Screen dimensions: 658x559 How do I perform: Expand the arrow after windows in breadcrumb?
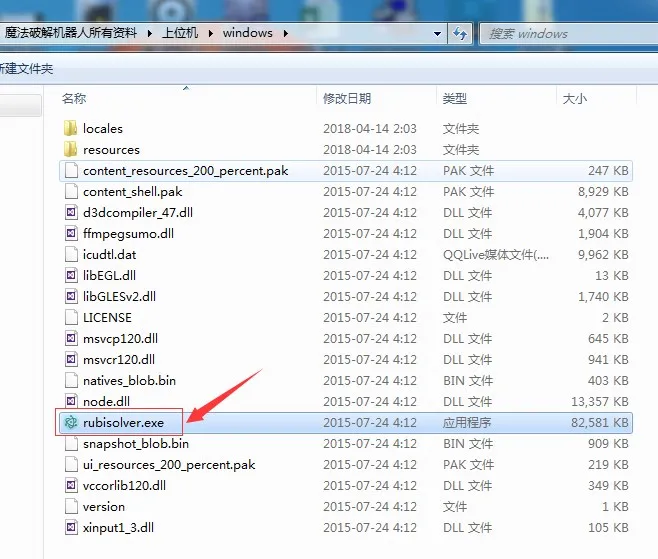285,33
